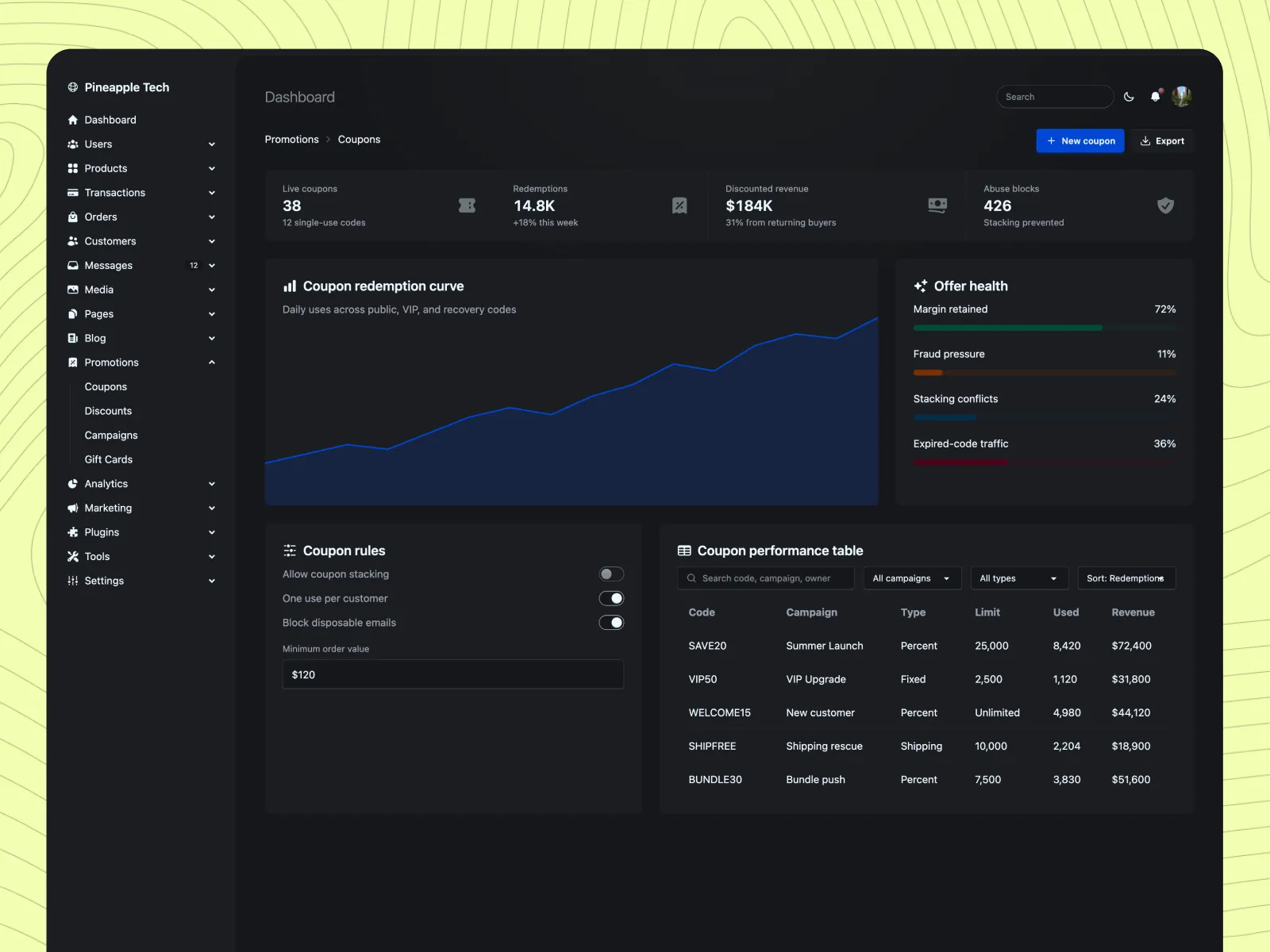This screenshot has width=1270, height=952.
Task: Open the All campaigns dropdown
Action: coord(912,578)
